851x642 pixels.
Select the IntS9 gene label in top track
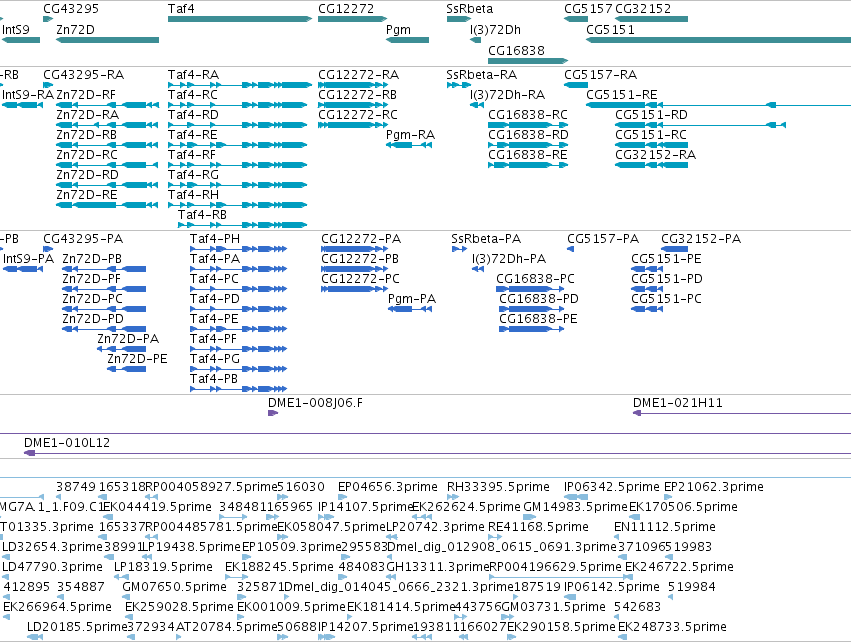(16, 29)
